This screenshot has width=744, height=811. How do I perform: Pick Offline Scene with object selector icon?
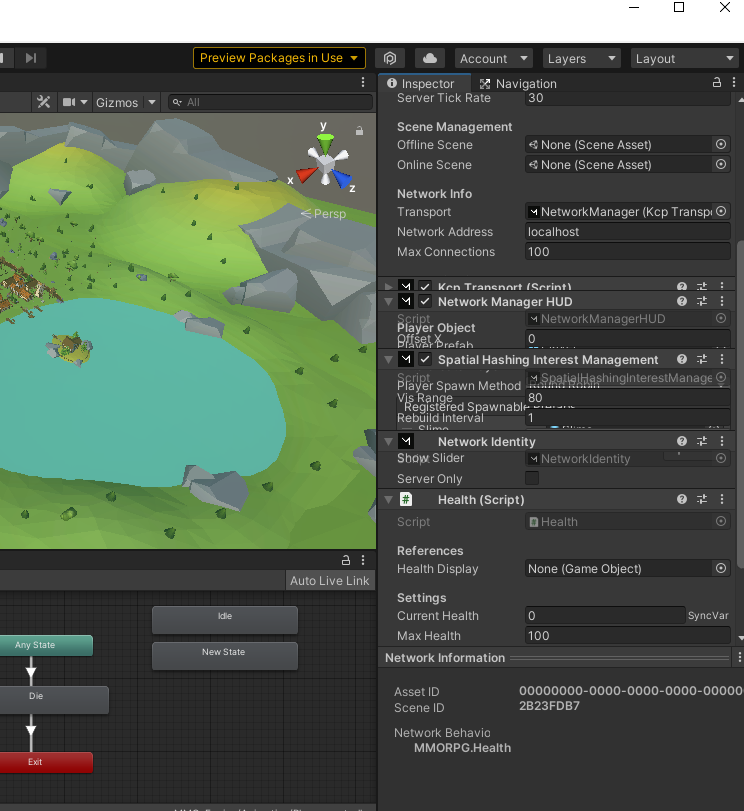pos(721,145)
